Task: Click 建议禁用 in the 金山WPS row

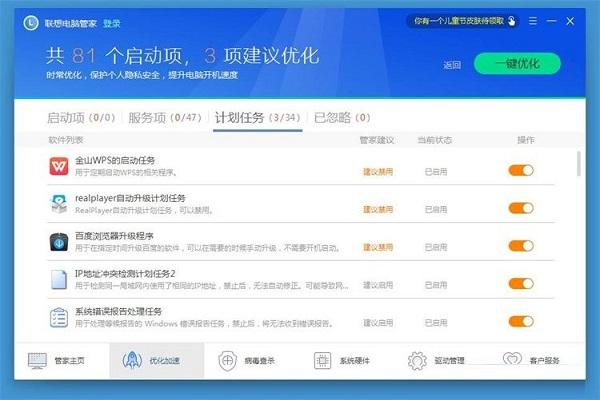Action: tap(378, 172)
